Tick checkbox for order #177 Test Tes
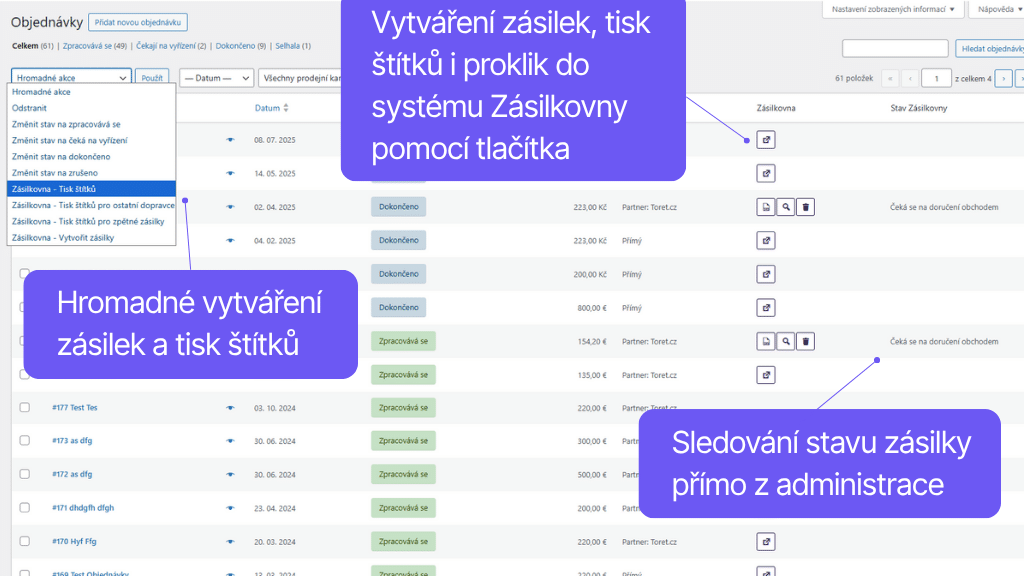This screenshot has height=576, width=1024. [25, 408]
